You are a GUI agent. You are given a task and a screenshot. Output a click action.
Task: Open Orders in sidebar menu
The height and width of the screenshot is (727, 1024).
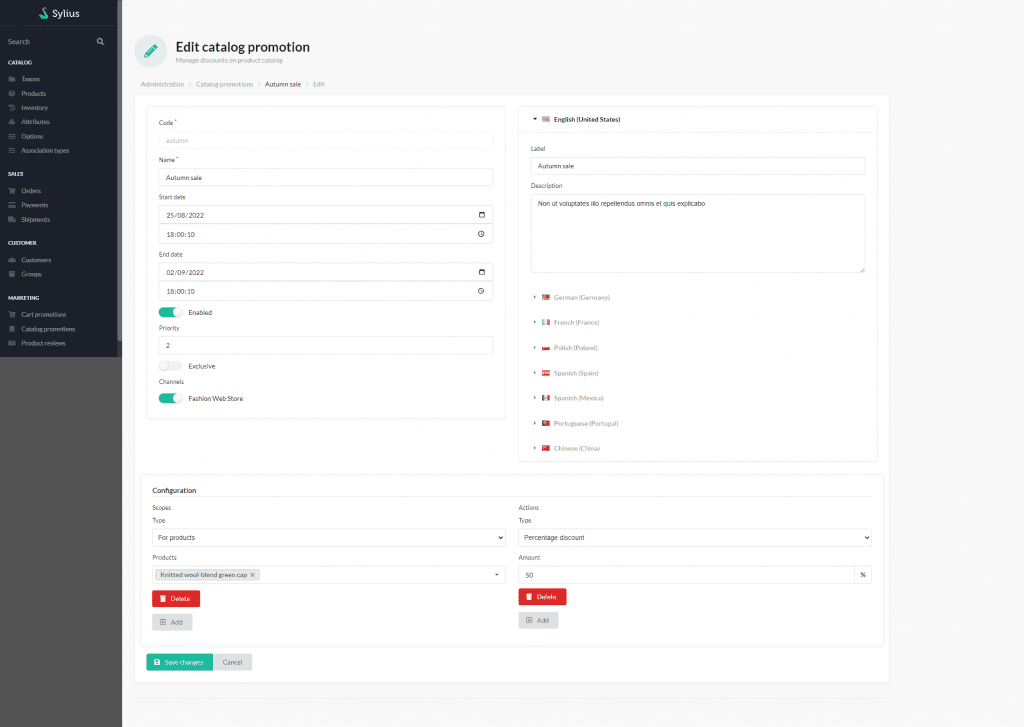coord(31,191)
